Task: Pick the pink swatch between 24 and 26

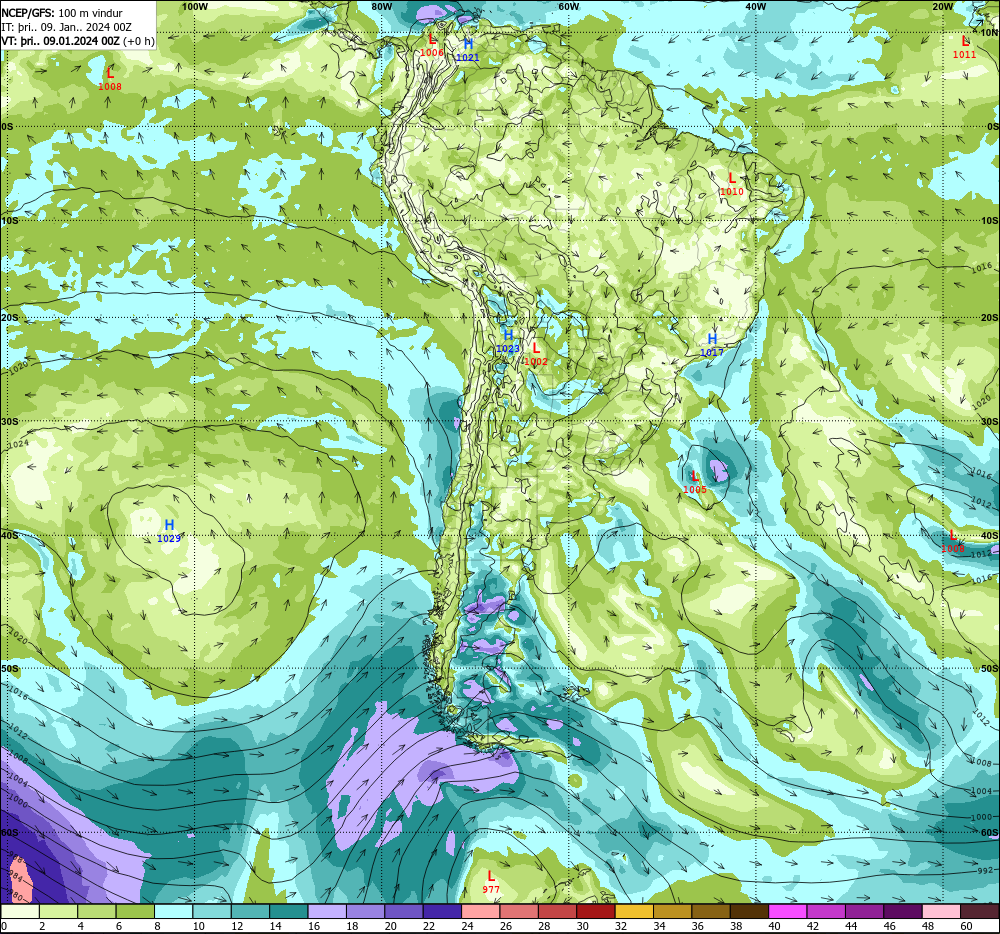Action: coord(481,912)
